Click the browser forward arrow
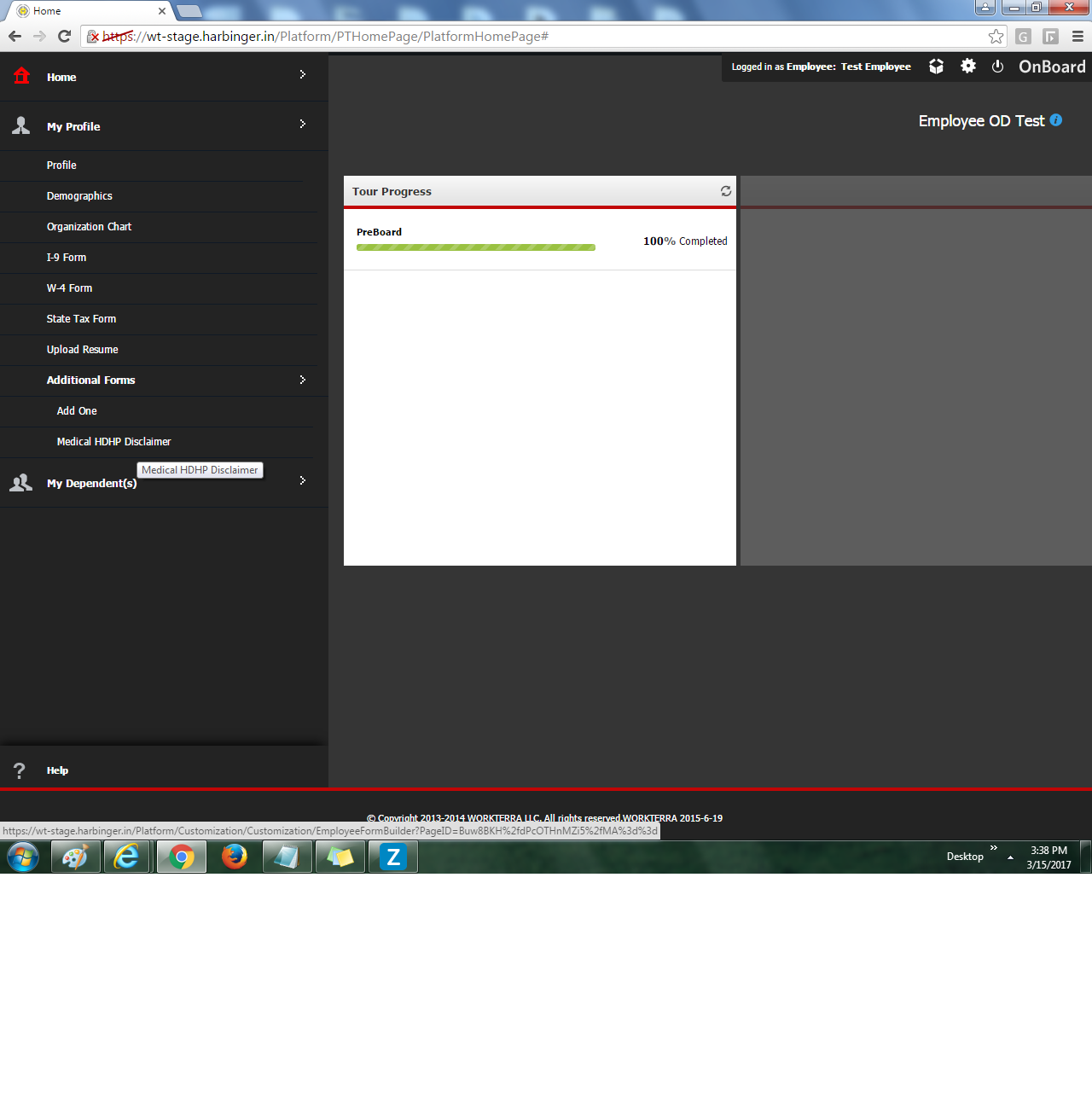Screen dimensions: 1092x1104 pyautogui.click(x=39, y=36)
